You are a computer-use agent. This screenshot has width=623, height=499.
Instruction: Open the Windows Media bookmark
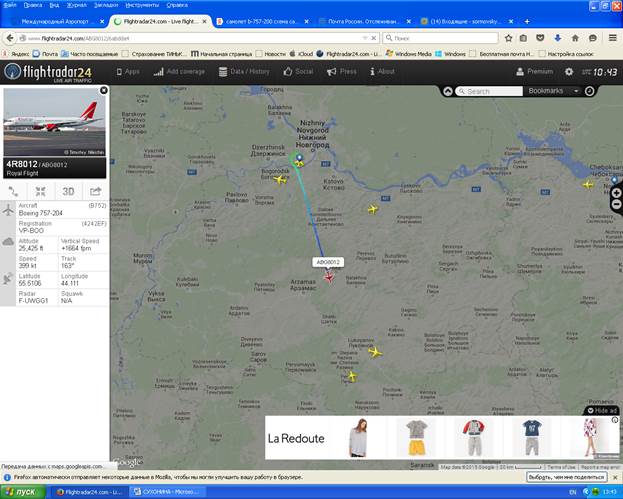pos(409,54)
